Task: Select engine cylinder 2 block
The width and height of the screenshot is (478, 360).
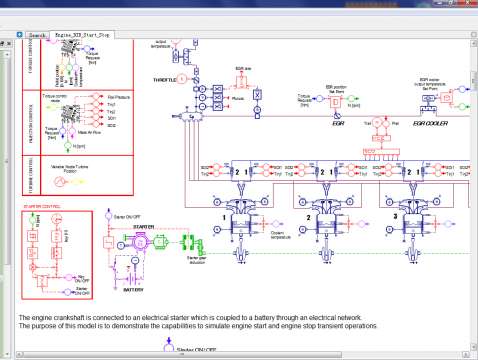Action: (x=326, y=227)
